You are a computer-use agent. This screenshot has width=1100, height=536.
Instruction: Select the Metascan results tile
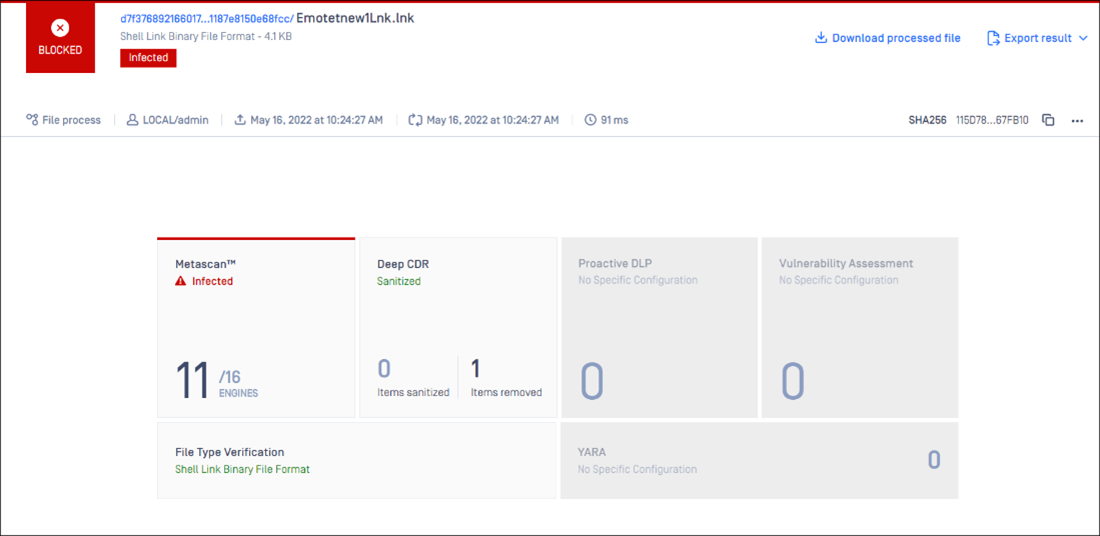click(x=256, y=328)
